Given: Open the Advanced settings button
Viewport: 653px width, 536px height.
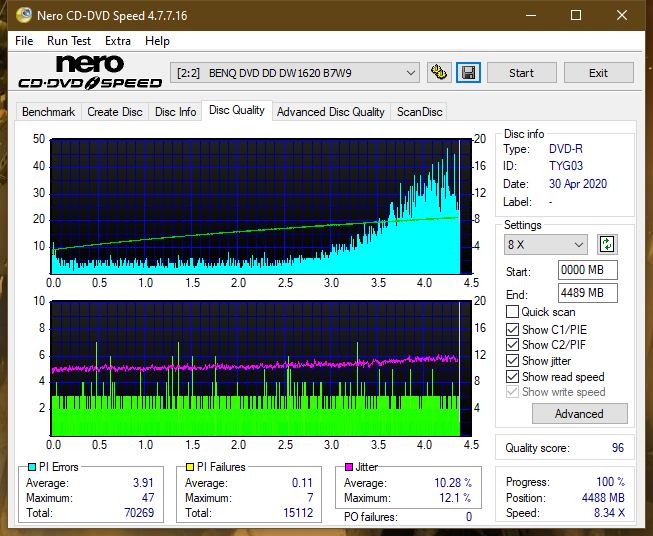Looking at the screenshot, I should (x=579, y=414).
